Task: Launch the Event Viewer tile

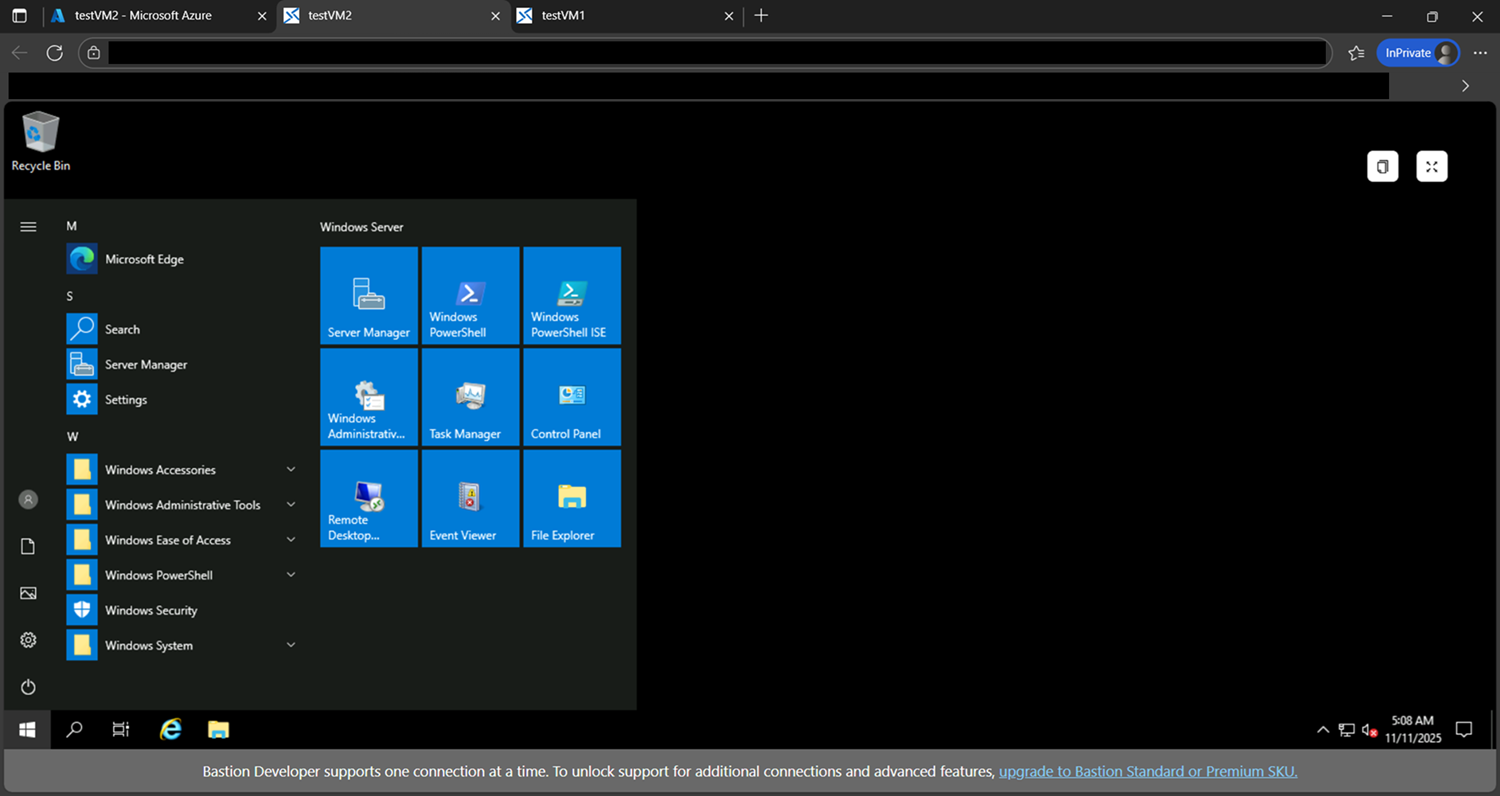Action: tap(470, 498)
